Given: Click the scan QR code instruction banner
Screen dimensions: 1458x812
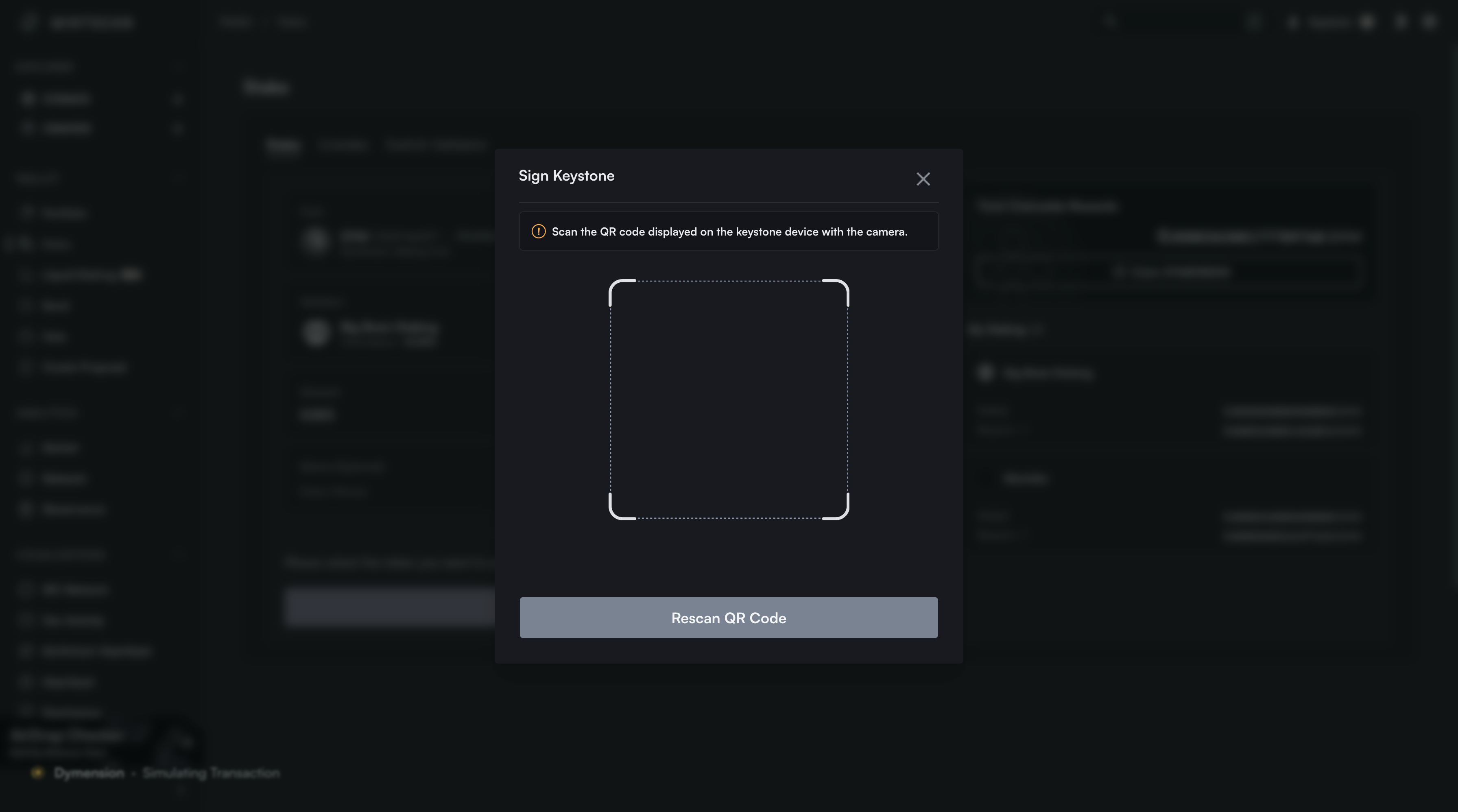Looking at the screenshot, I should (729, 231).
